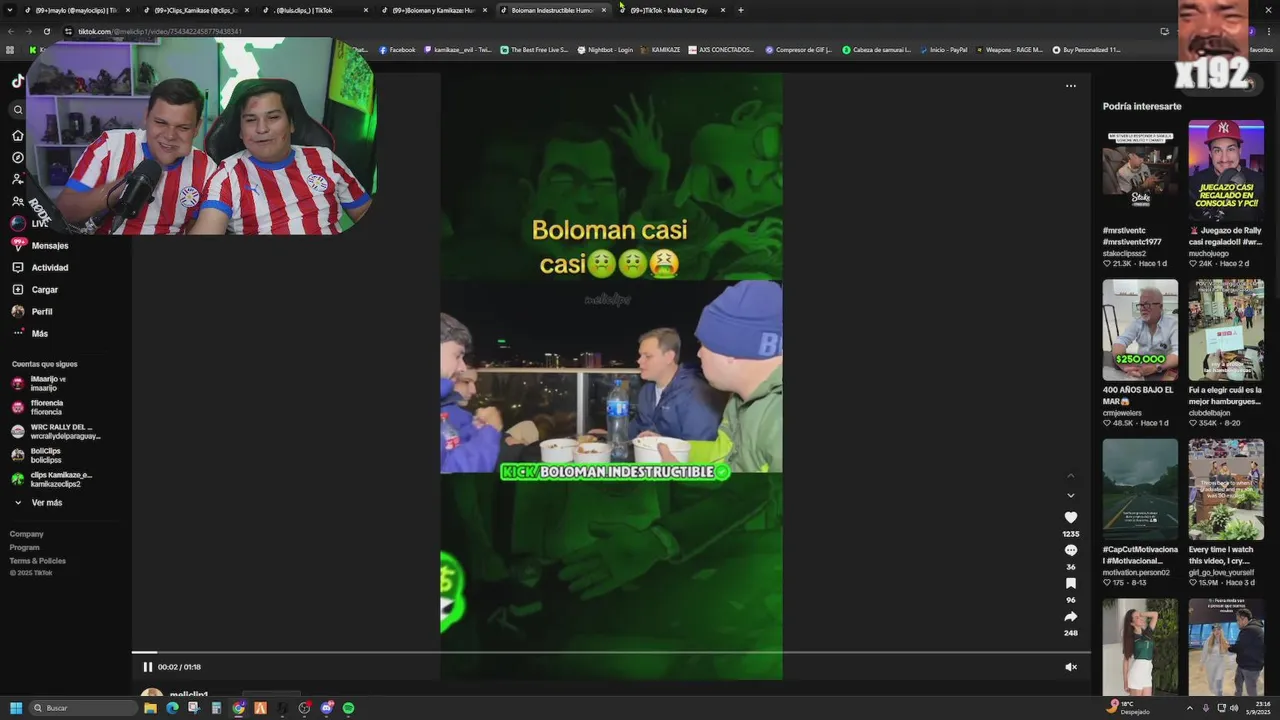
Task: Open hamburguesa video by clubdelbajon
Action: (x=1226, y=330)
